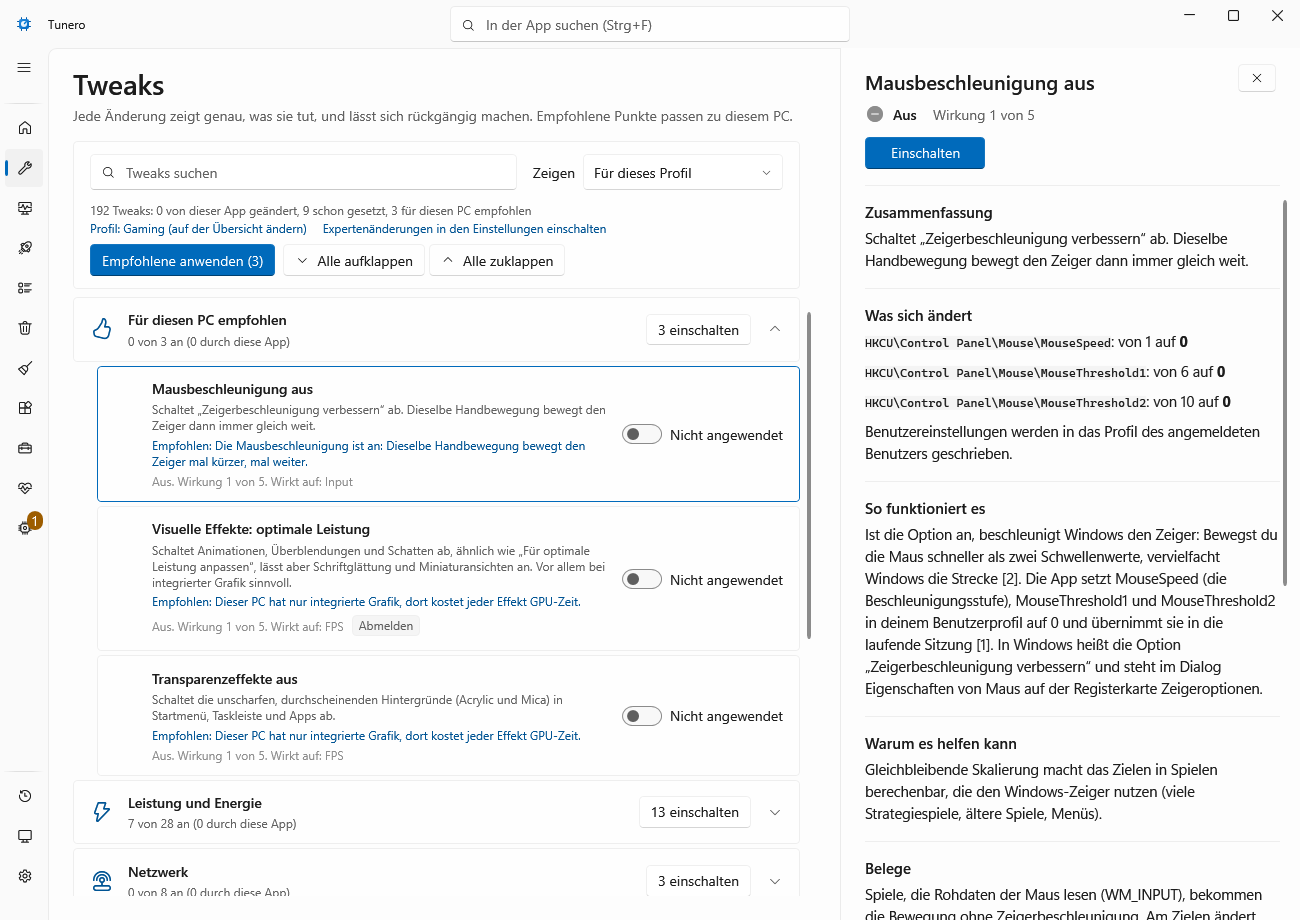Viewport: 1300px width, 920px height.
Task: Click '3 einschalten' in 'Für diesen PC empfohlen'
Action: (x=698, y=330)
